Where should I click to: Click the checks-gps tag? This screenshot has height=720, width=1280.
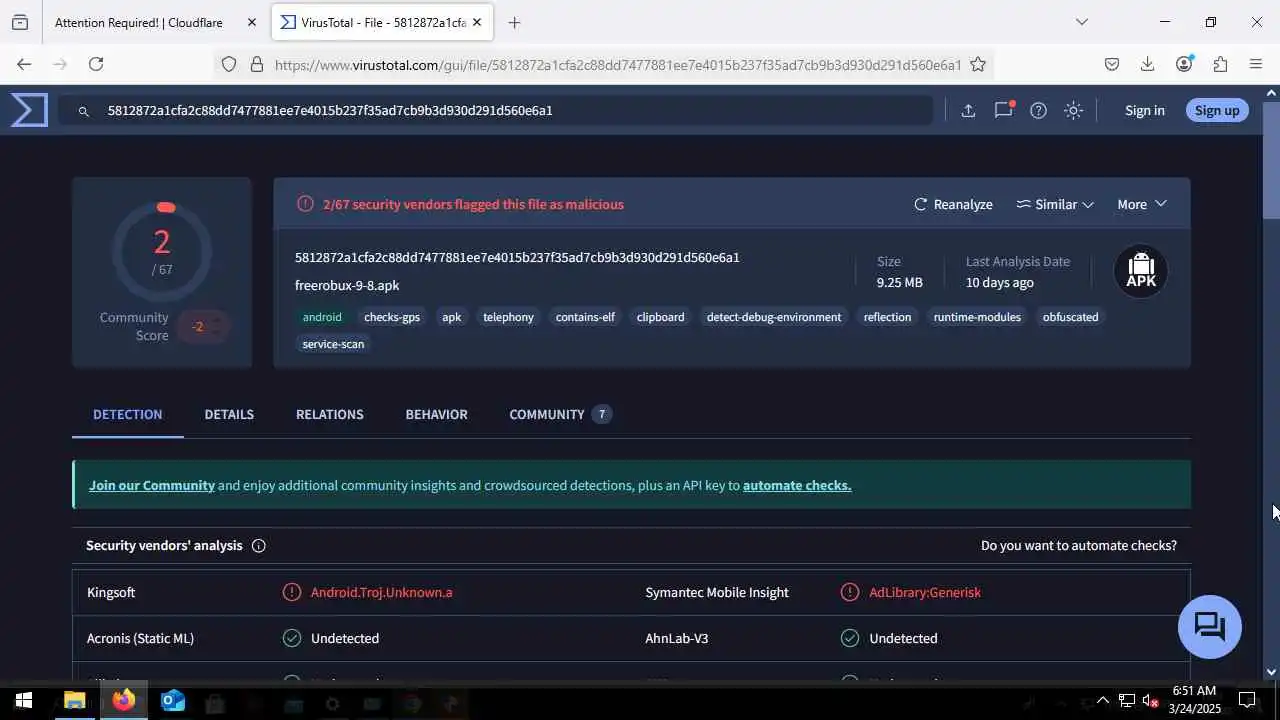(x=392, y=317)
